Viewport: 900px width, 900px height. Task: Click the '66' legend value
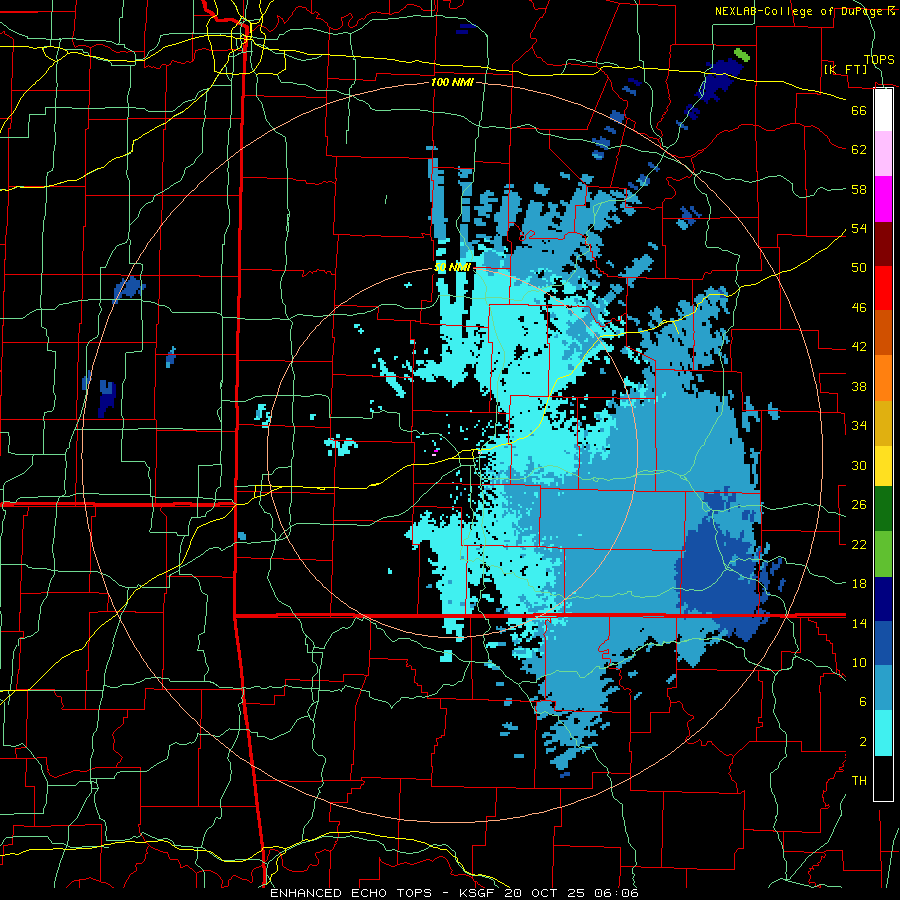859,110
